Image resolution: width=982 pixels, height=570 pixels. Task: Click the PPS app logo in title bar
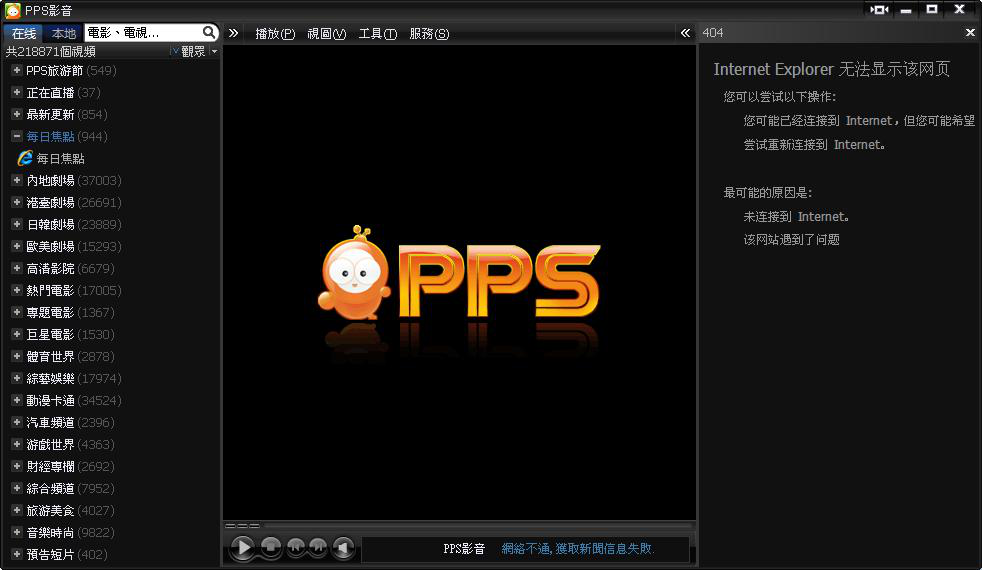pyautogui.click(x=13, y=10)
